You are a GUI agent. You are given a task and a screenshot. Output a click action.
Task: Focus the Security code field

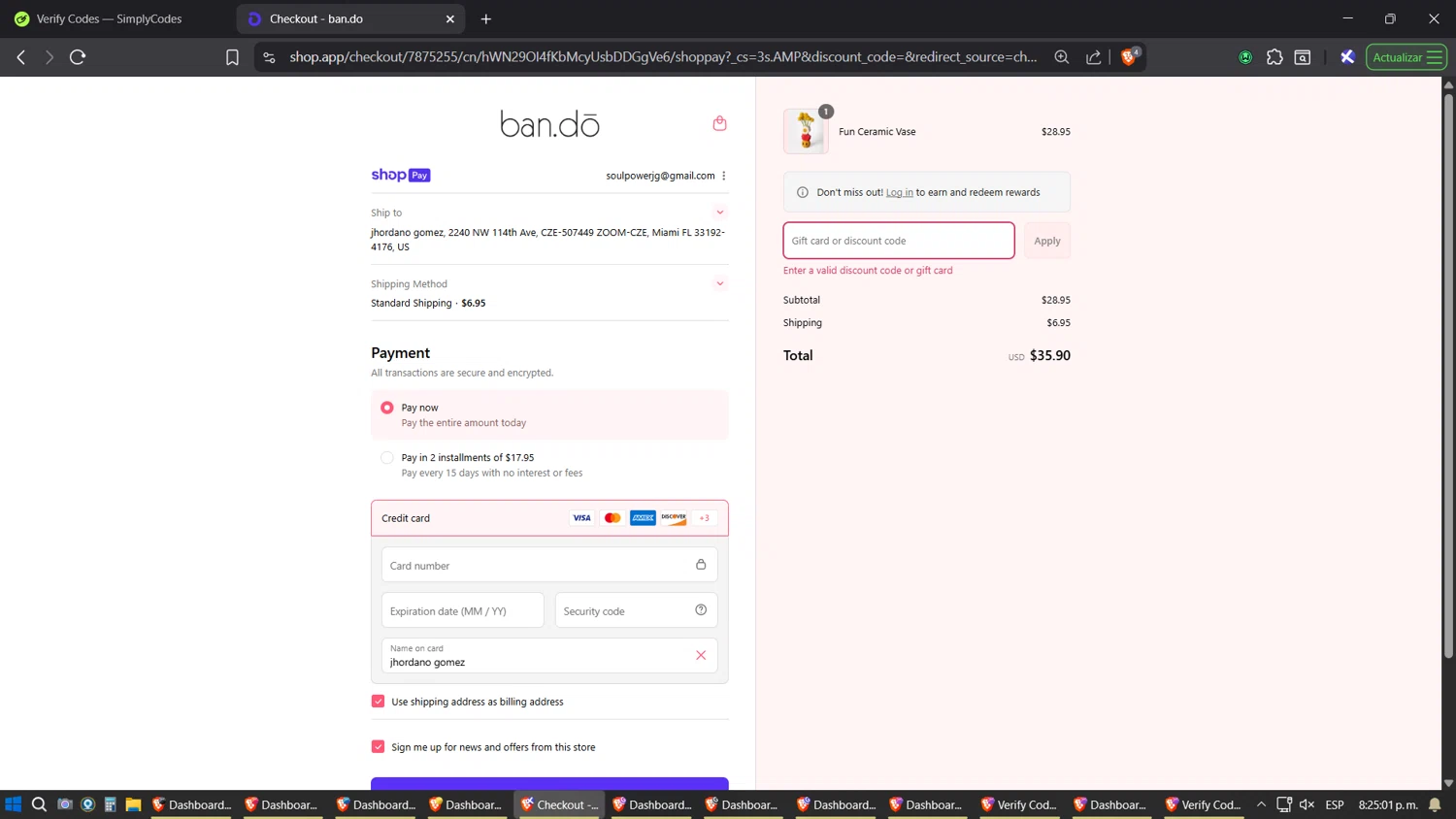point(636,610)
